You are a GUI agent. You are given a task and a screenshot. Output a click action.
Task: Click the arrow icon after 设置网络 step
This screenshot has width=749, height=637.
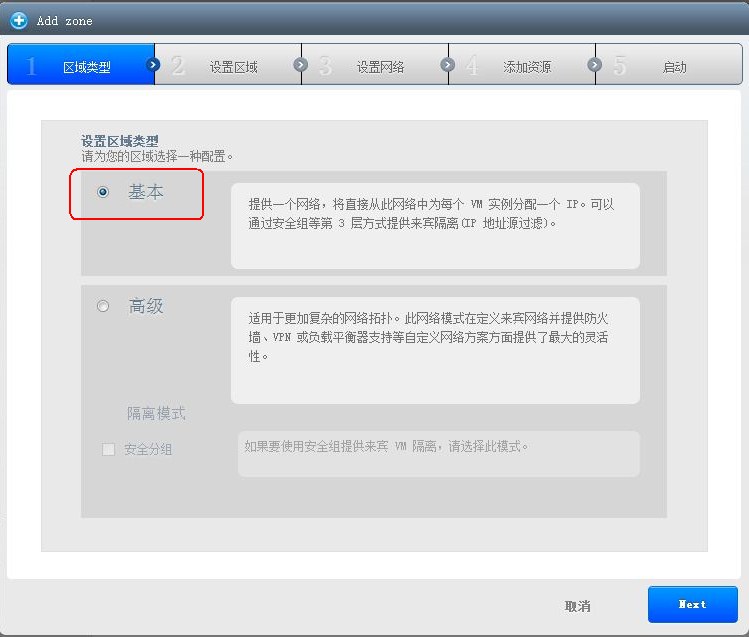[x=448, y=64]
